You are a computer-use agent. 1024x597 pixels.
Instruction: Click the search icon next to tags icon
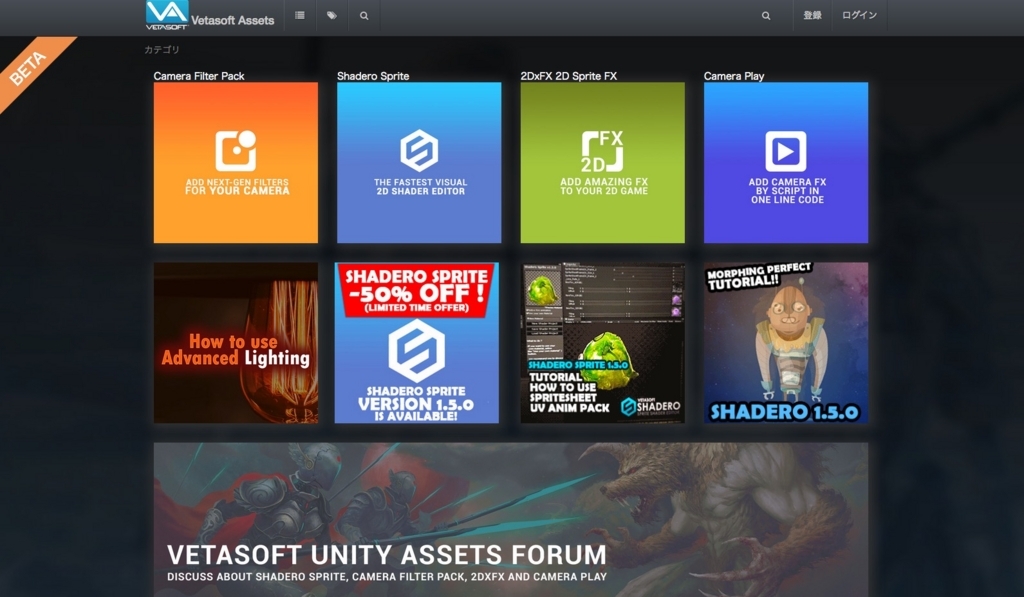(x=364, y=16)
